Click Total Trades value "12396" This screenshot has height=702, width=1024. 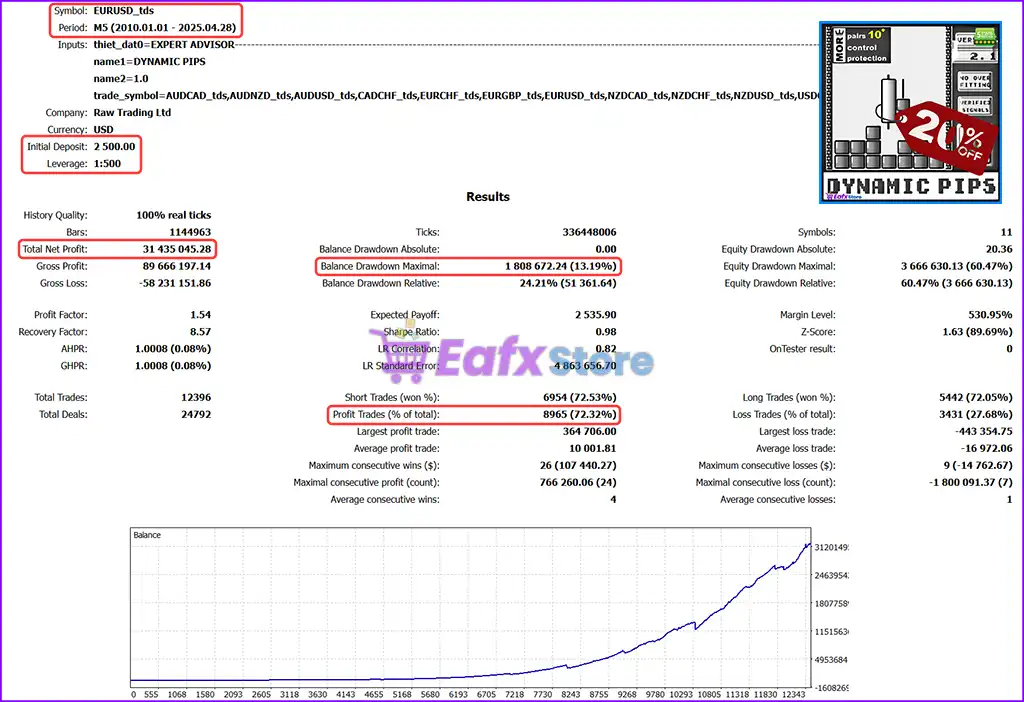point(196,396)
